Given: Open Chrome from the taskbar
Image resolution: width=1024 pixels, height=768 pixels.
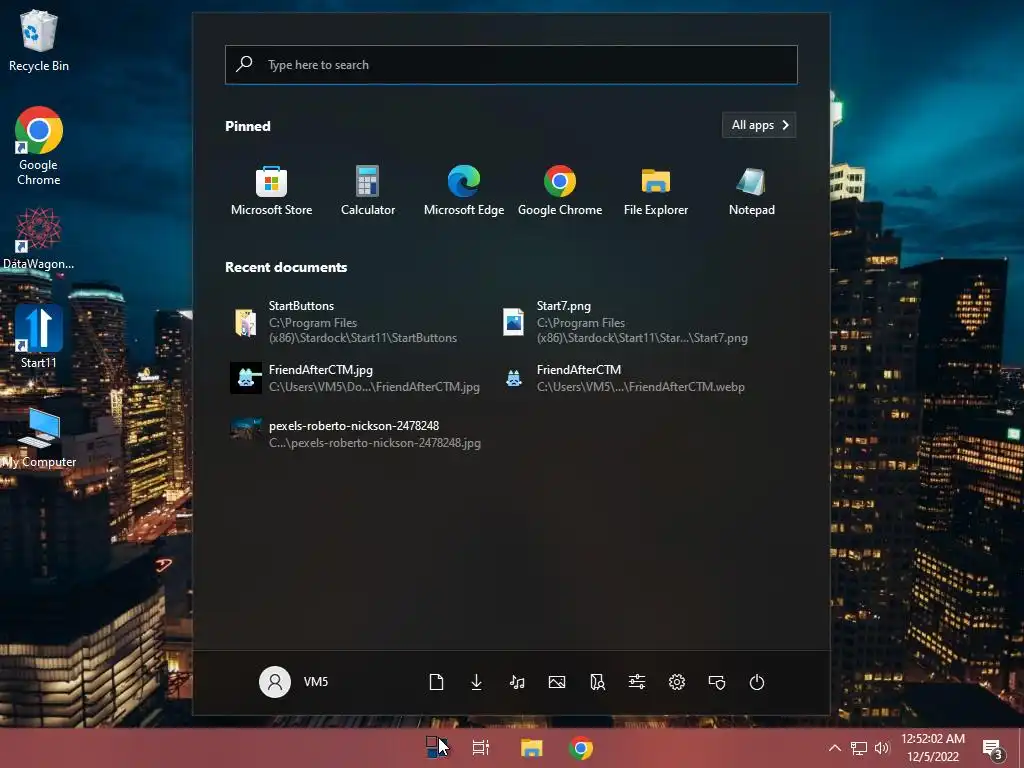Looking at the screenshot, I should tap(581, 747).
